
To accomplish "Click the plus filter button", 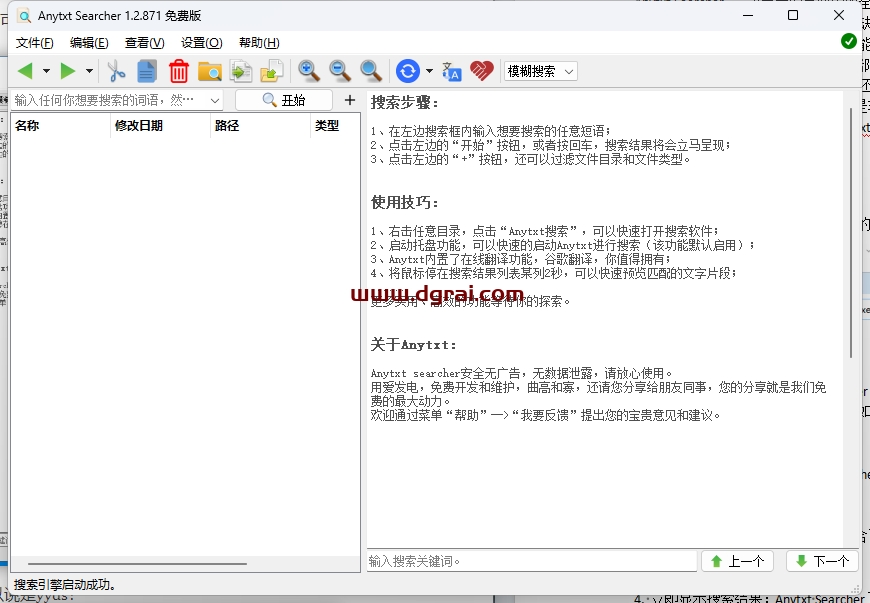I will click(350, 100).
